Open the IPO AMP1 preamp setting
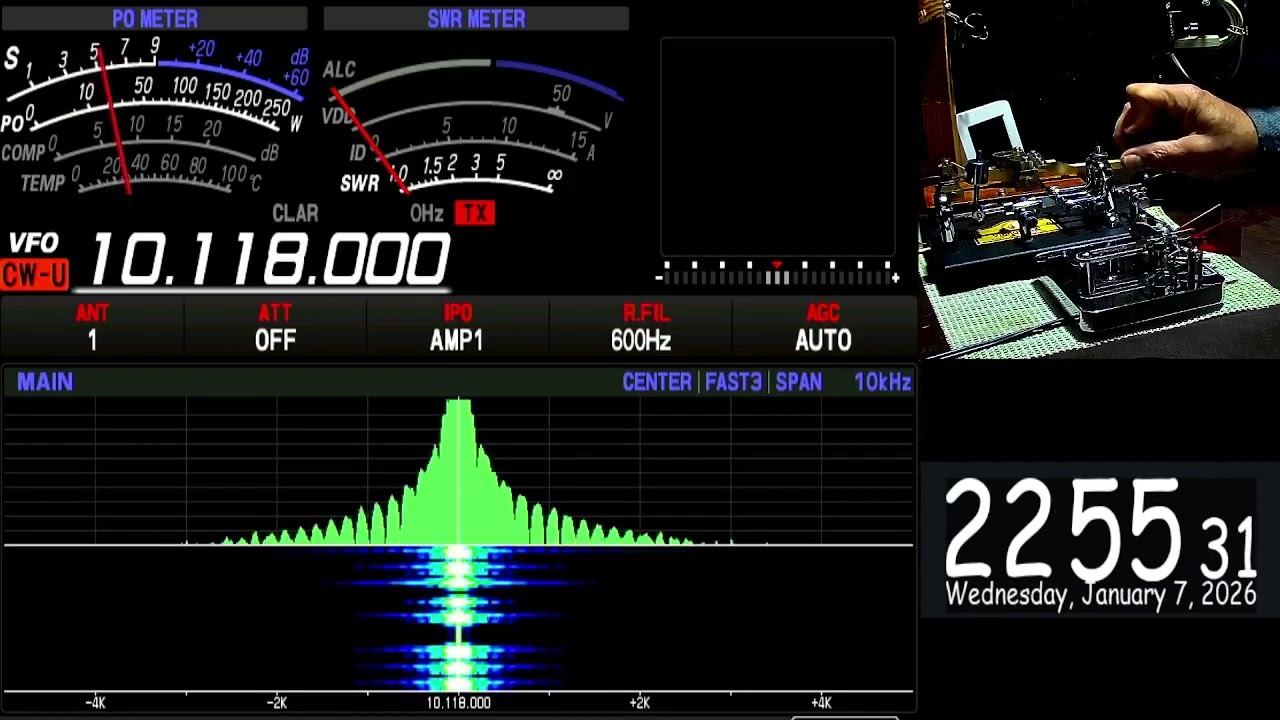The height and width of the screenshot is (720, 1280). click(457, 328)
